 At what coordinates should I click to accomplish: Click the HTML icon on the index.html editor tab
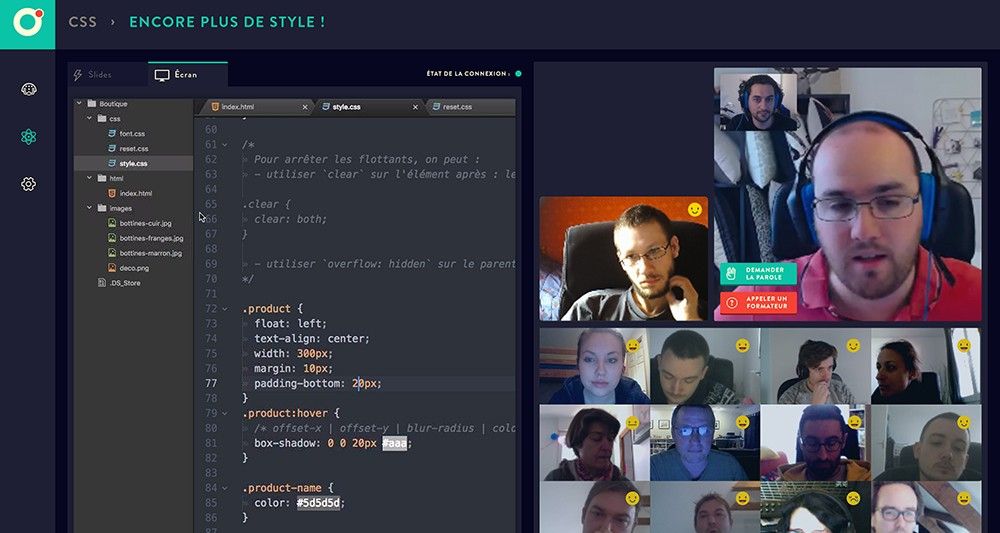pos(215,106)
